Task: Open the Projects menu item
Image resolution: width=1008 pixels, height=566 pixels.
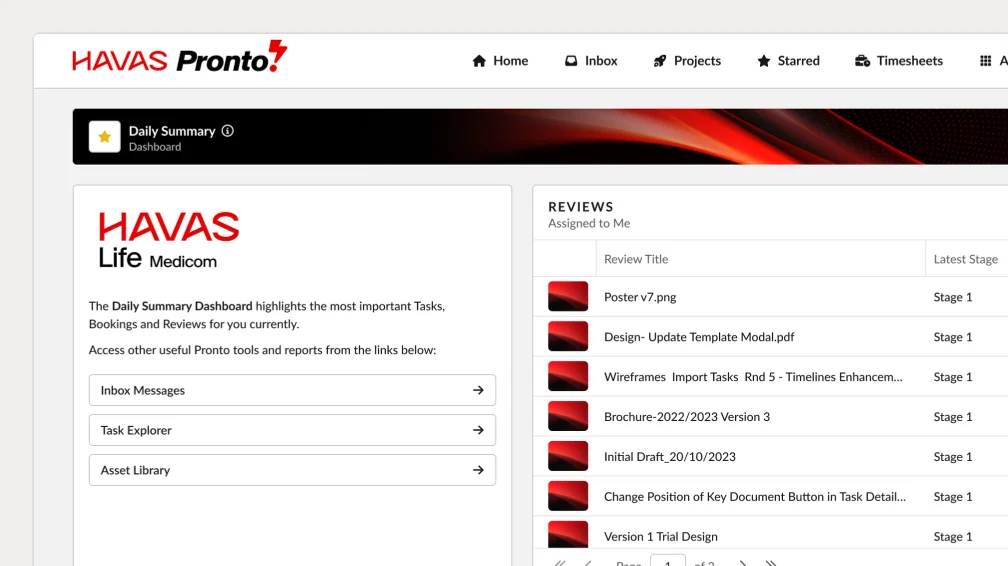Action: [687, 61]
